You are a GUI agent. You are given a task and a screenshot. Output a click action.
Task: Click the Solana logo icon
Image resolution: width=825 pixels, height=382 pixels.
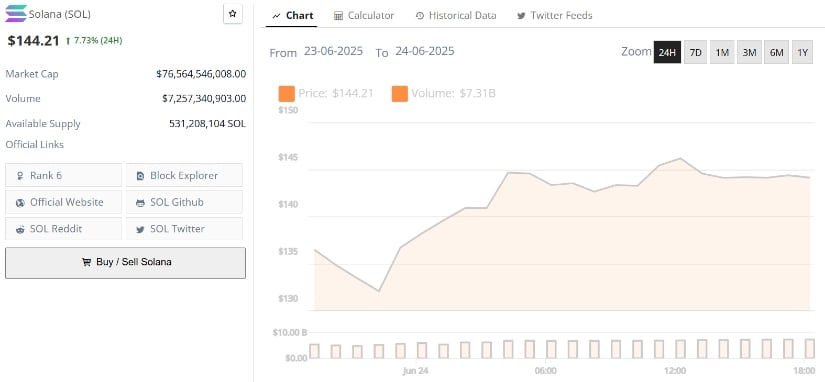(15, 14)
